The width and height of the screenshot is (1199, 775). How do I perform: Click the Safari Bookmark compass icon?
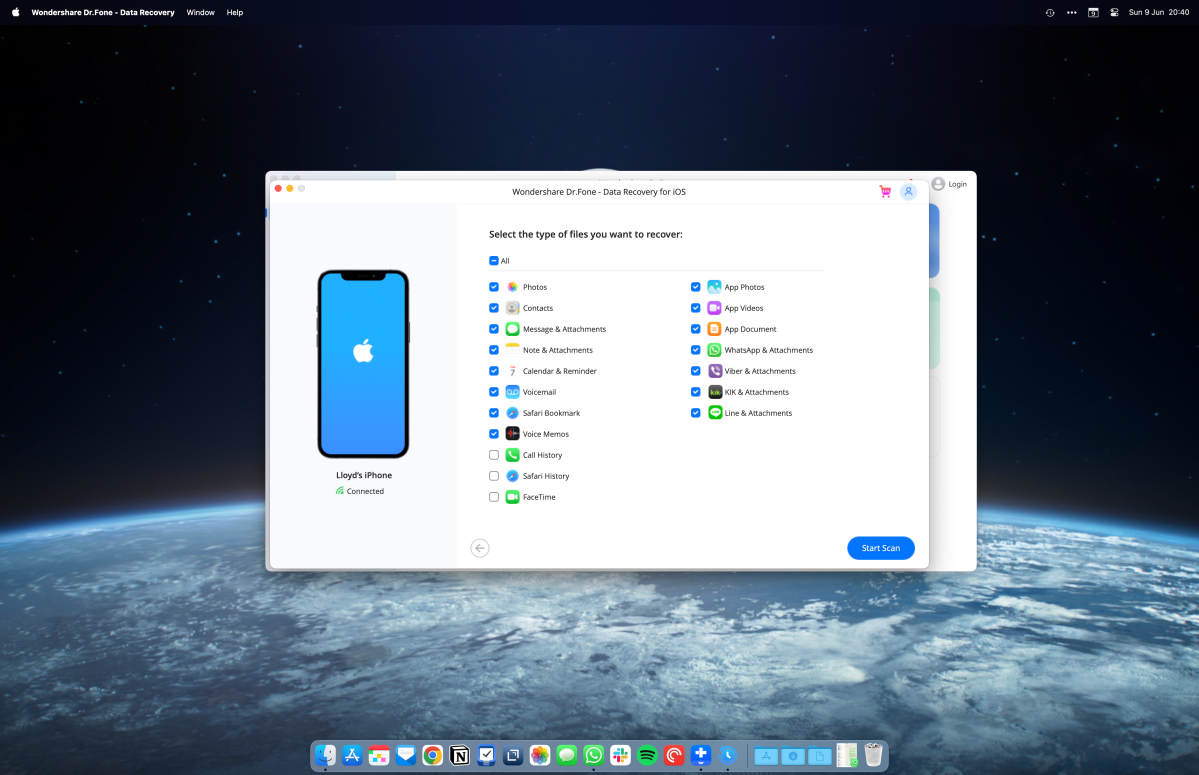[510, 413]
